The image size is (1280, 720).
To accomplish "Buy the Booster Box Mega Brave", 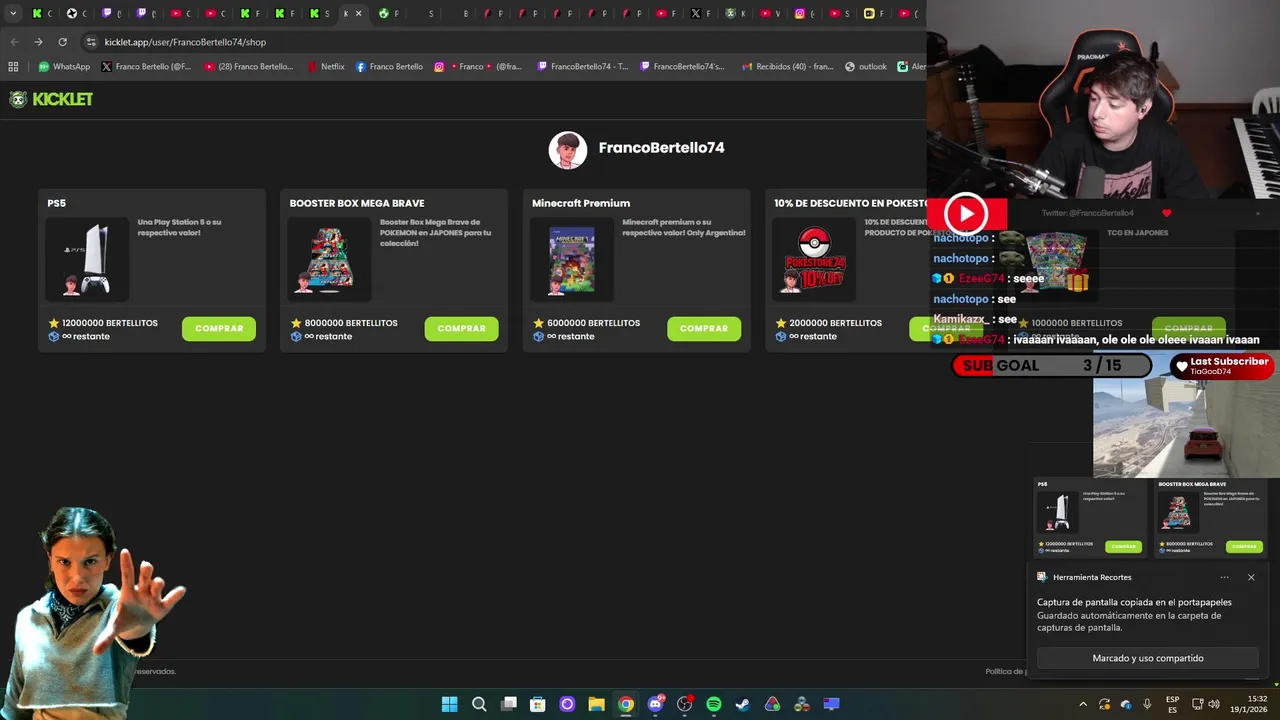I will pos(461,328).
